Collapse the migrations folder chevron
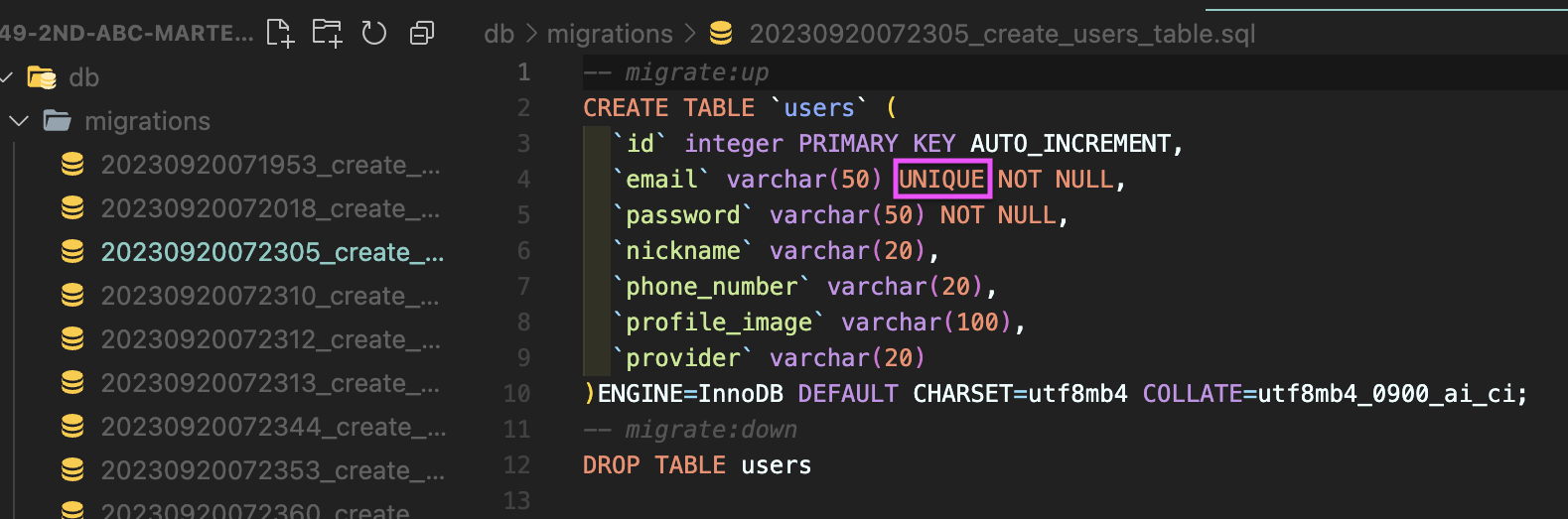 point(19,121)
